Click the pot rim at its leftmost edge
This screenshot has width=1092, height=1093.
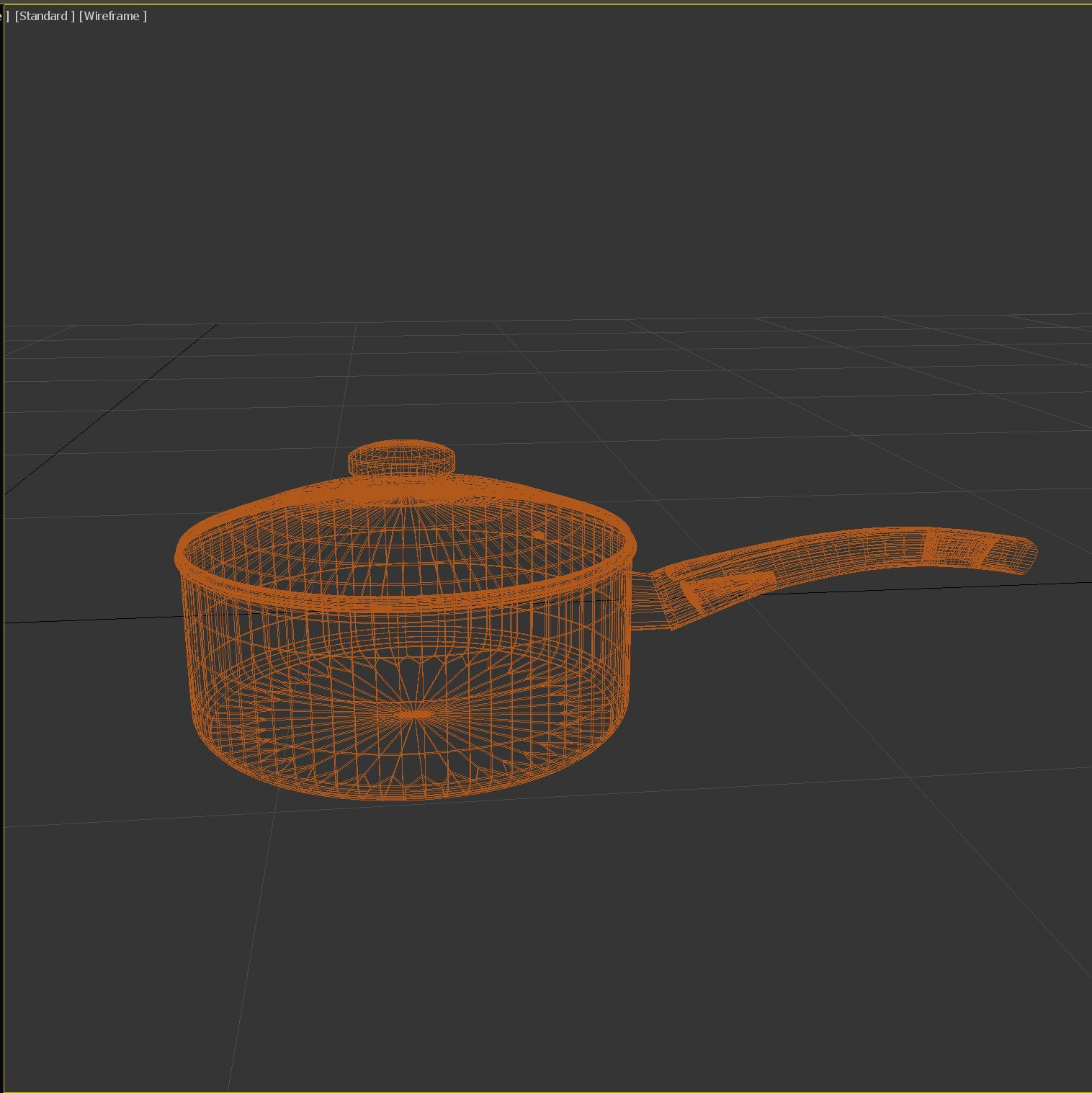pyautogui.click(x=179, y=555)
